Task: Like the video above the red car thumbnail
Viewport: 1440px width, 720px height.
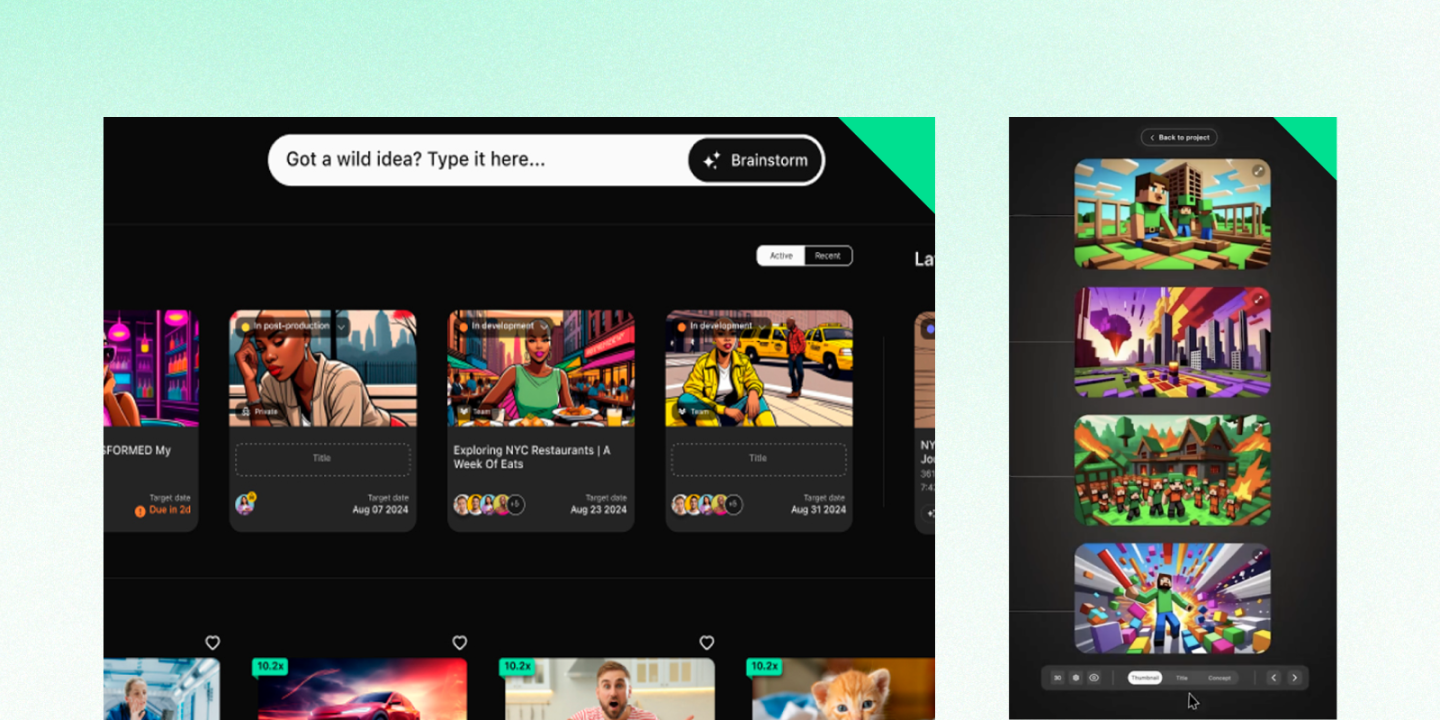Action: pos(460,643)
